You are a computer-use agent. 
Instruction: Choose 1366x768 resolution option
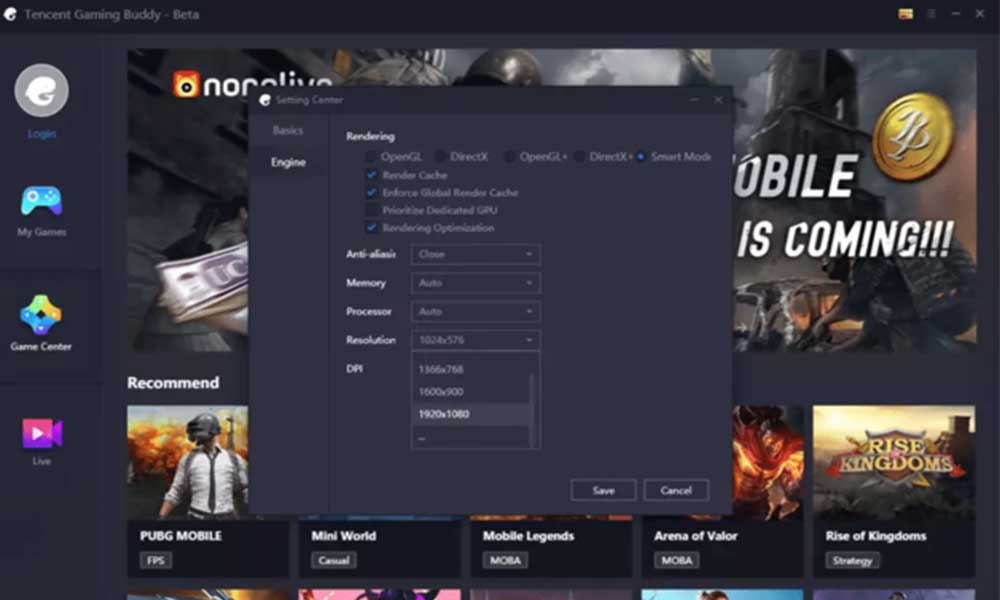pos(471,369)
